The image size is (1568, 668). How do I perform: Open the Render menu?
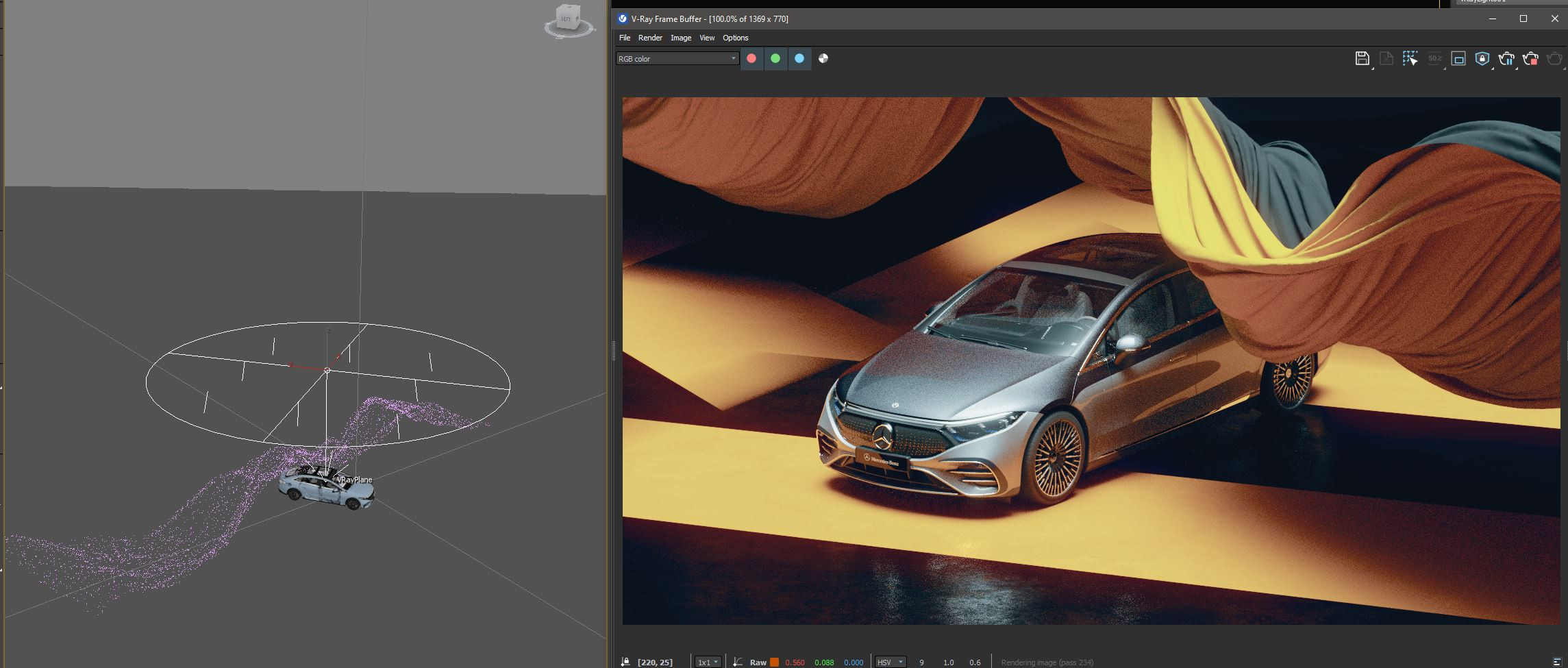coord(650,38)
